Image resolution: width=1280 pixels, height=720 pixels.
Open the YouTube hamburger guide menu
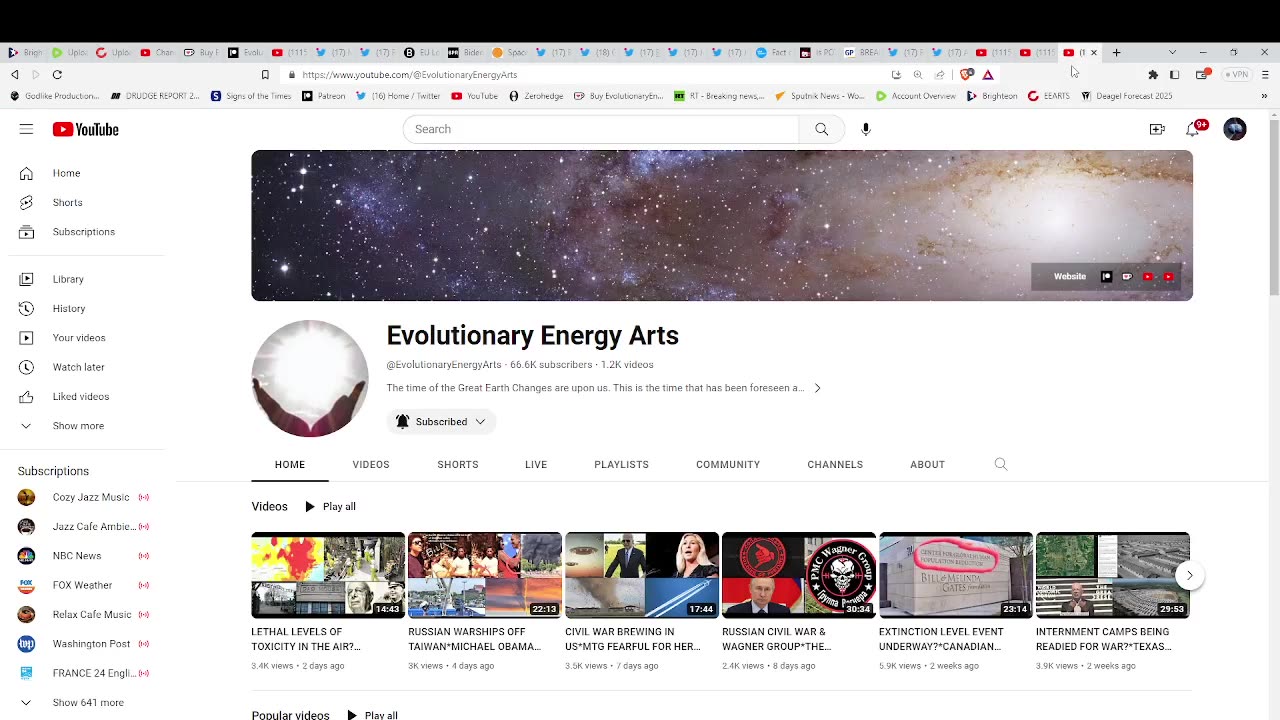[x=26, y=129]
